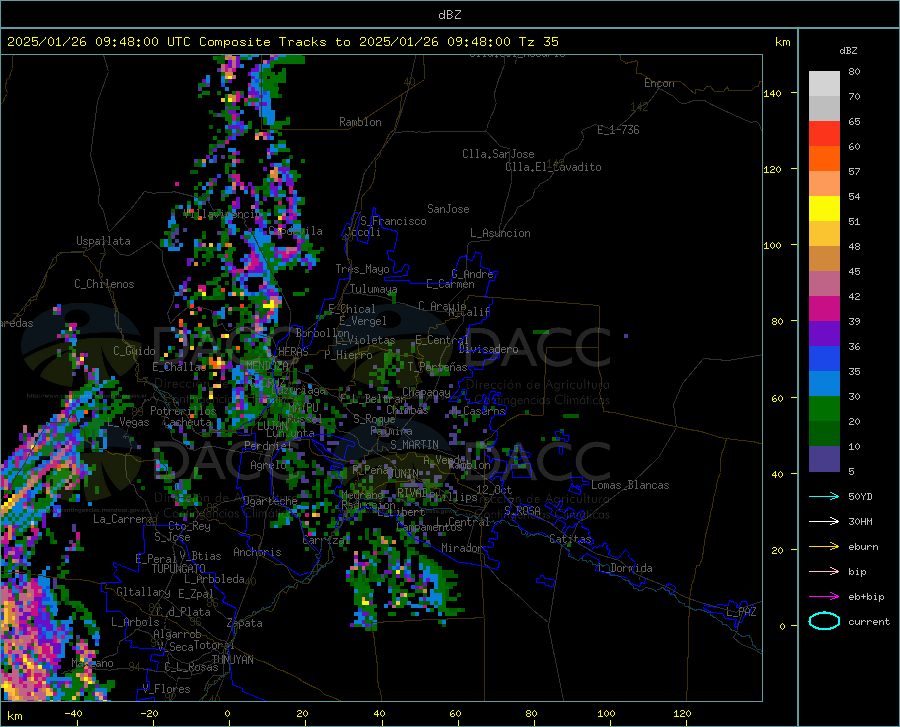Screen dimensions: 900x727
Task: Click the Clla.El_Cavadito map label
Action: (553, 167)
